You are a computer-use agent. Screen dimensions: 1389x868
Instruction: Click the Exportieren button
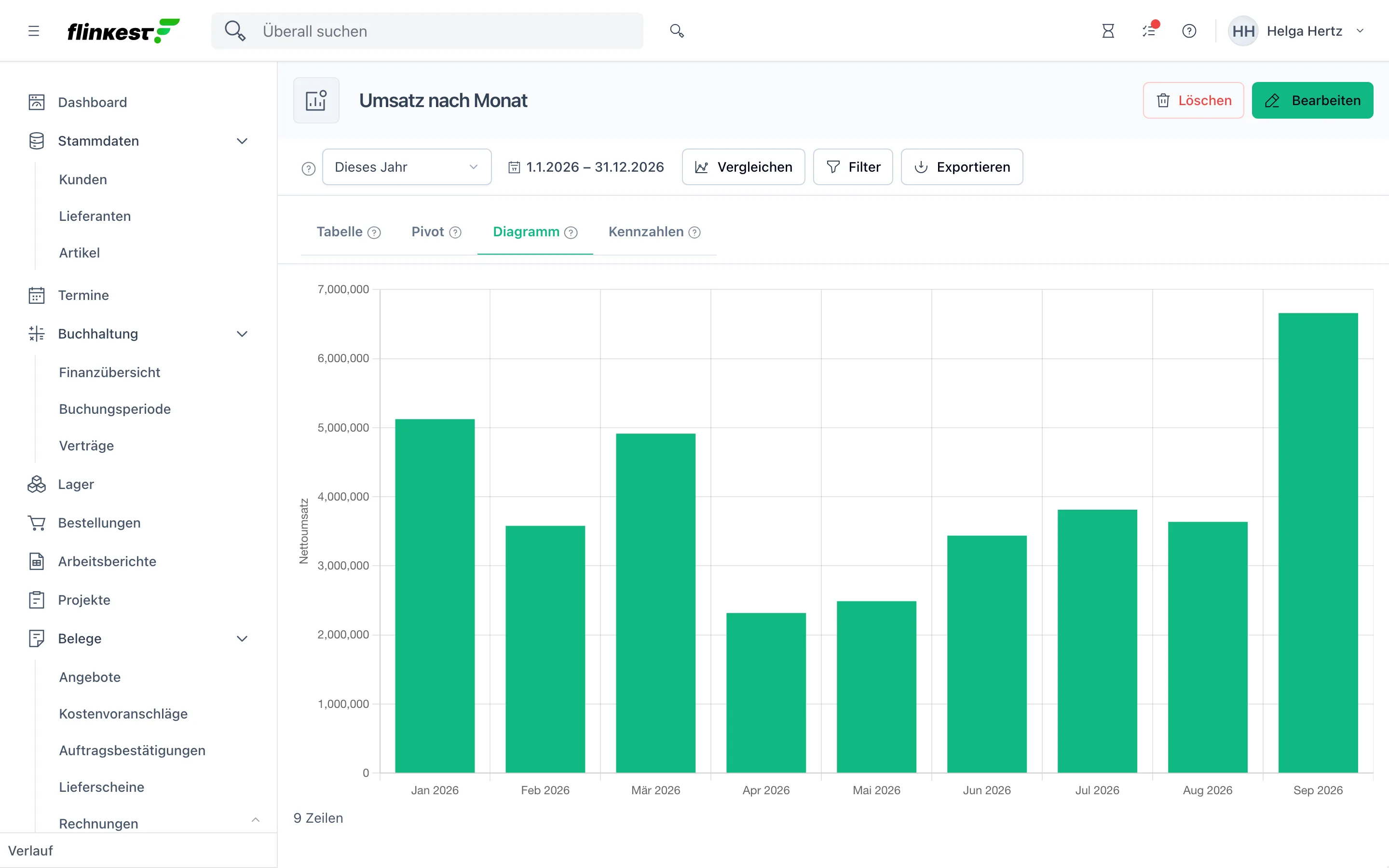coord(962,167)
